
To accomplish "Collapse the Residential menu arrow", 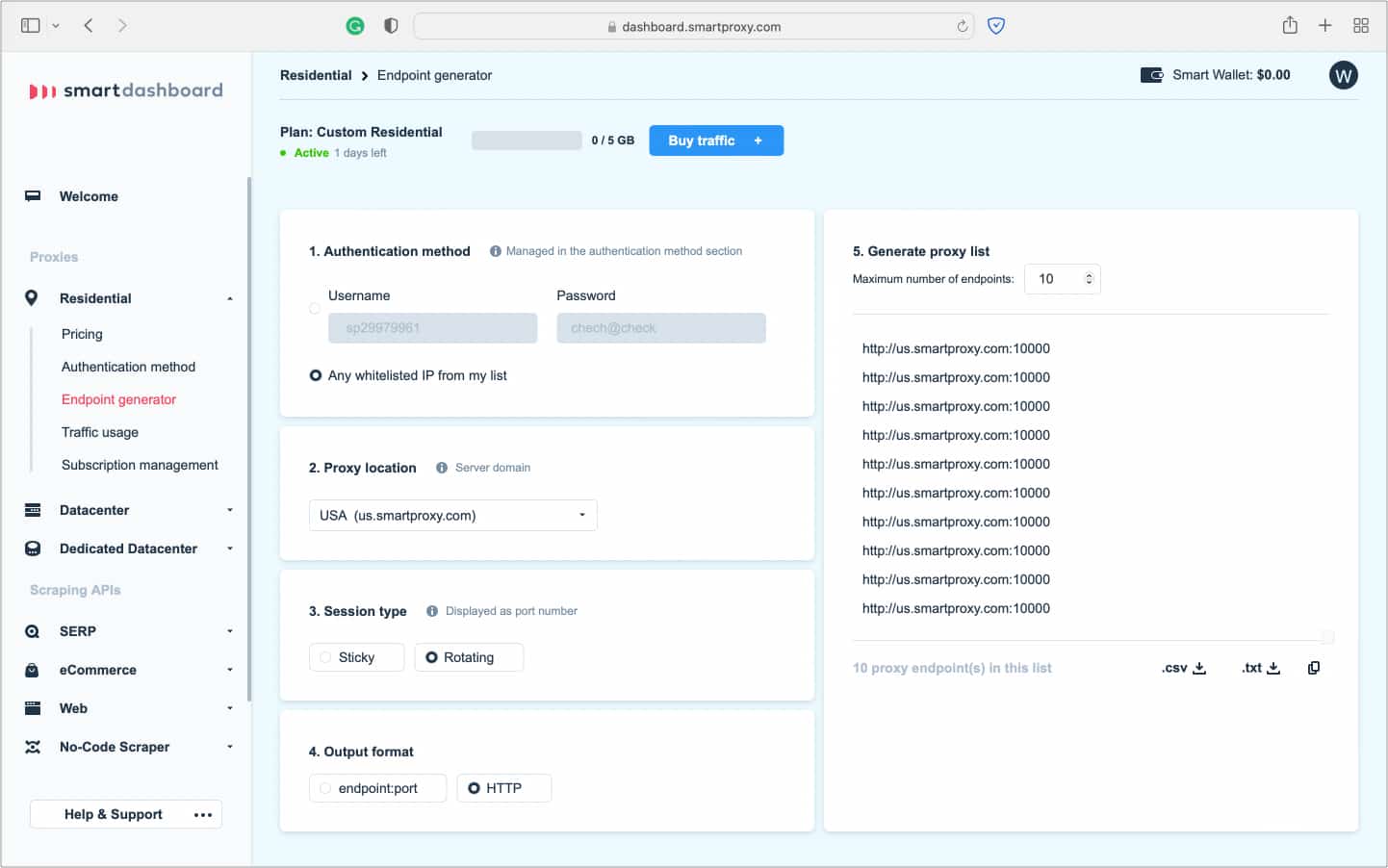I will tap(230, 298).
